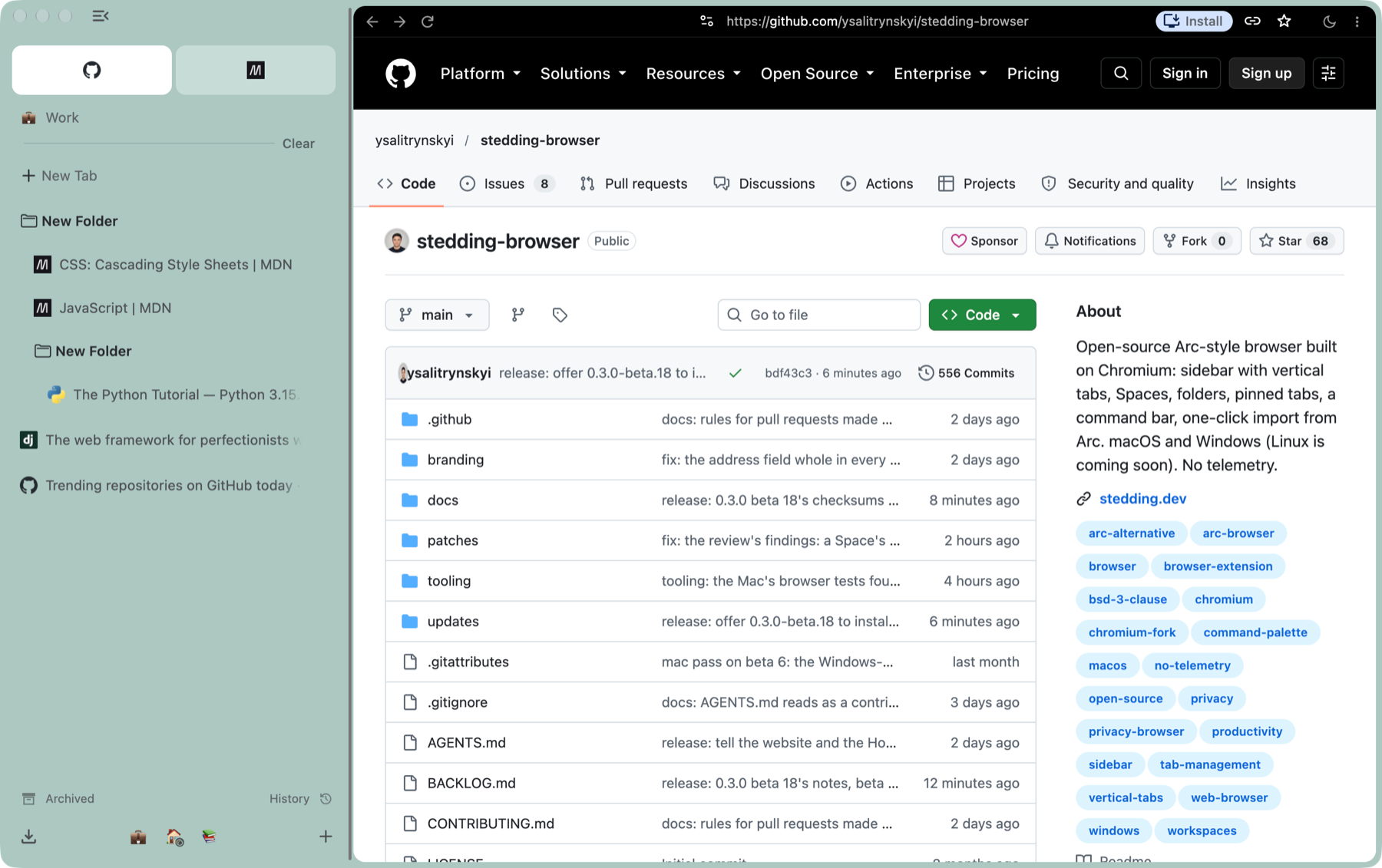Open the green Code dropdown
1382x868 pixels.
click(982, 315)
